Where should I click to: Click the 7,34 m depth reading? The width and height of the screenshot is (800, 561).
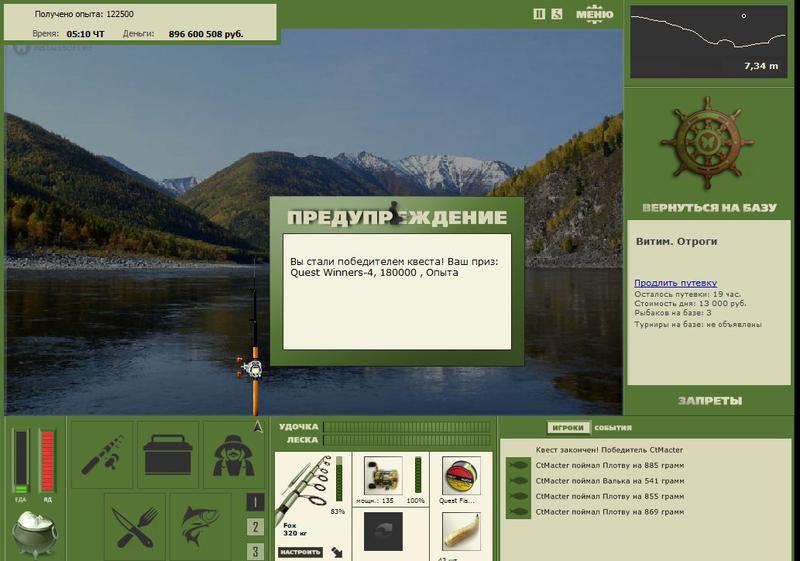point(761,65)
